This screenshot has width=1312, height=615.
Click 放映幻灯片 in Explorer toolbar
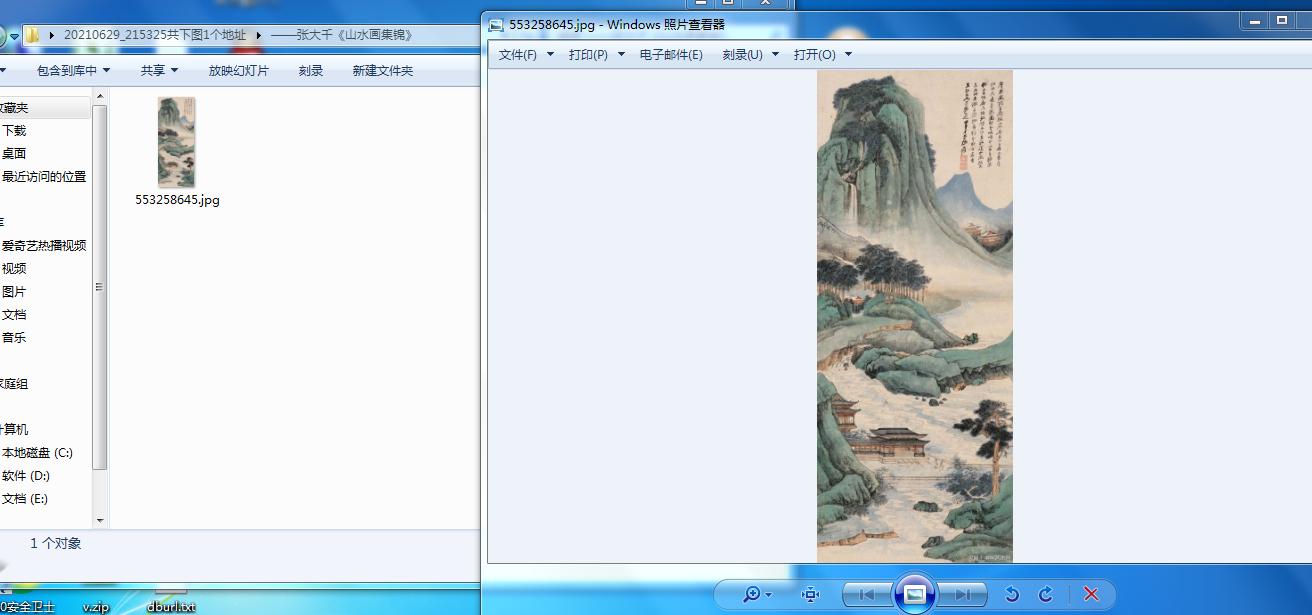(x=239, y=71)
